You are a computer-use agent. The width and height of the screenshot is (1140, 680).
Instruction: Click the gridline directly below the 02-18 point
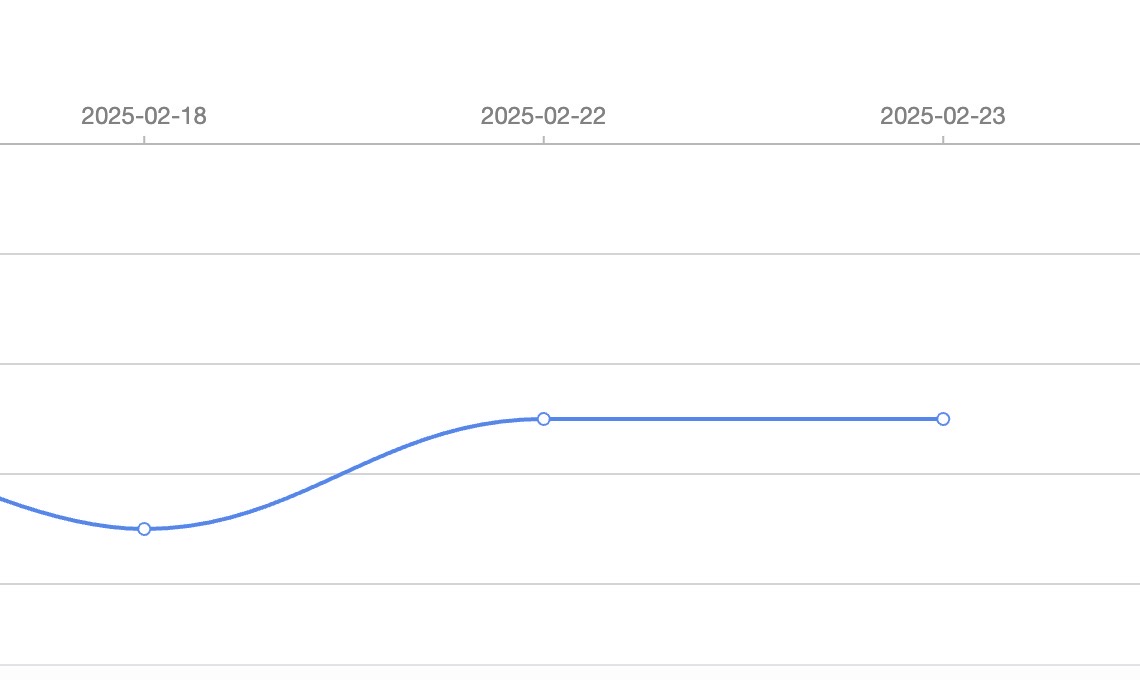coord(144,584)
